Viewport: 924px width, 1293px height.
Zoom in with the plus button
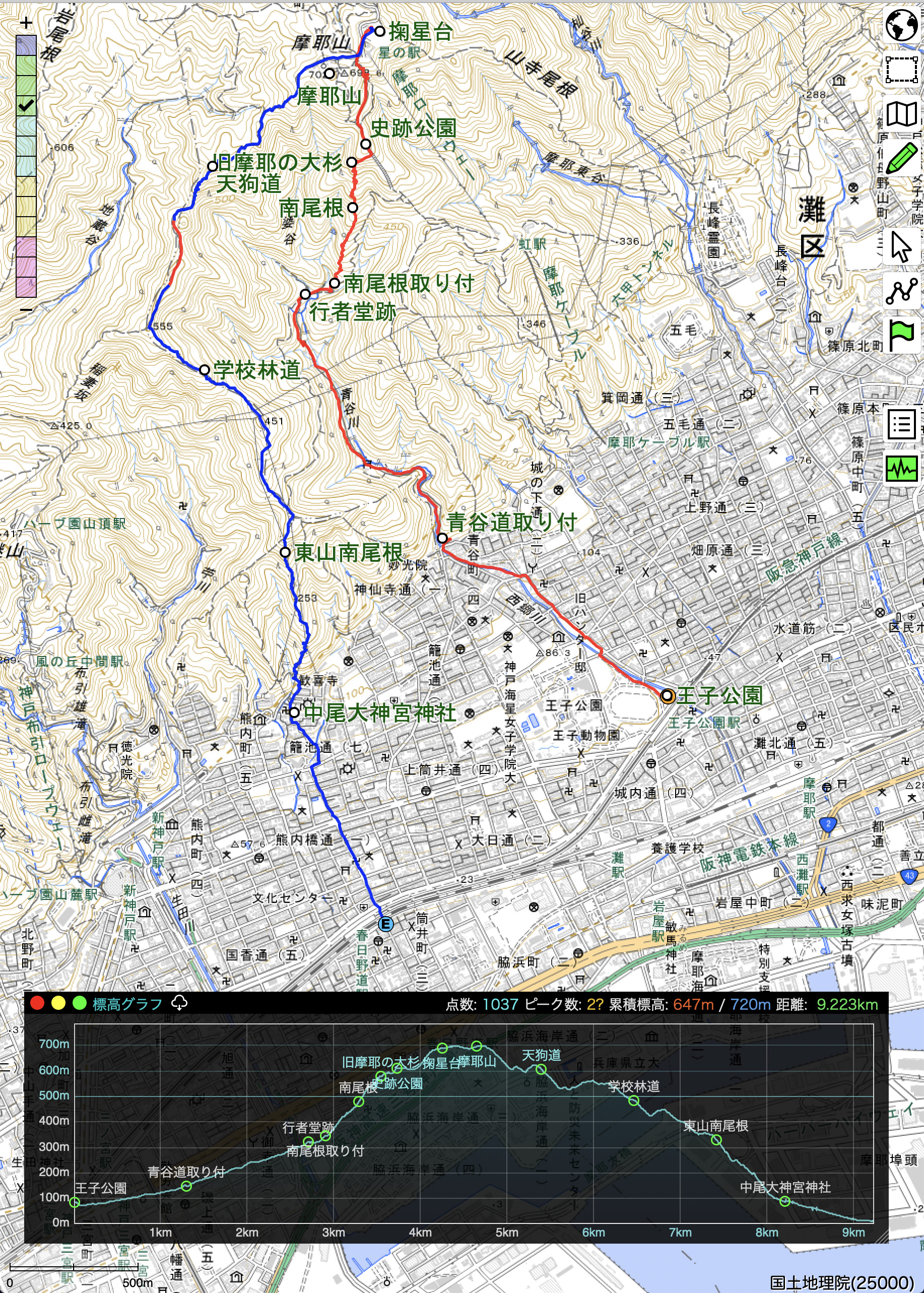(26, 23)
